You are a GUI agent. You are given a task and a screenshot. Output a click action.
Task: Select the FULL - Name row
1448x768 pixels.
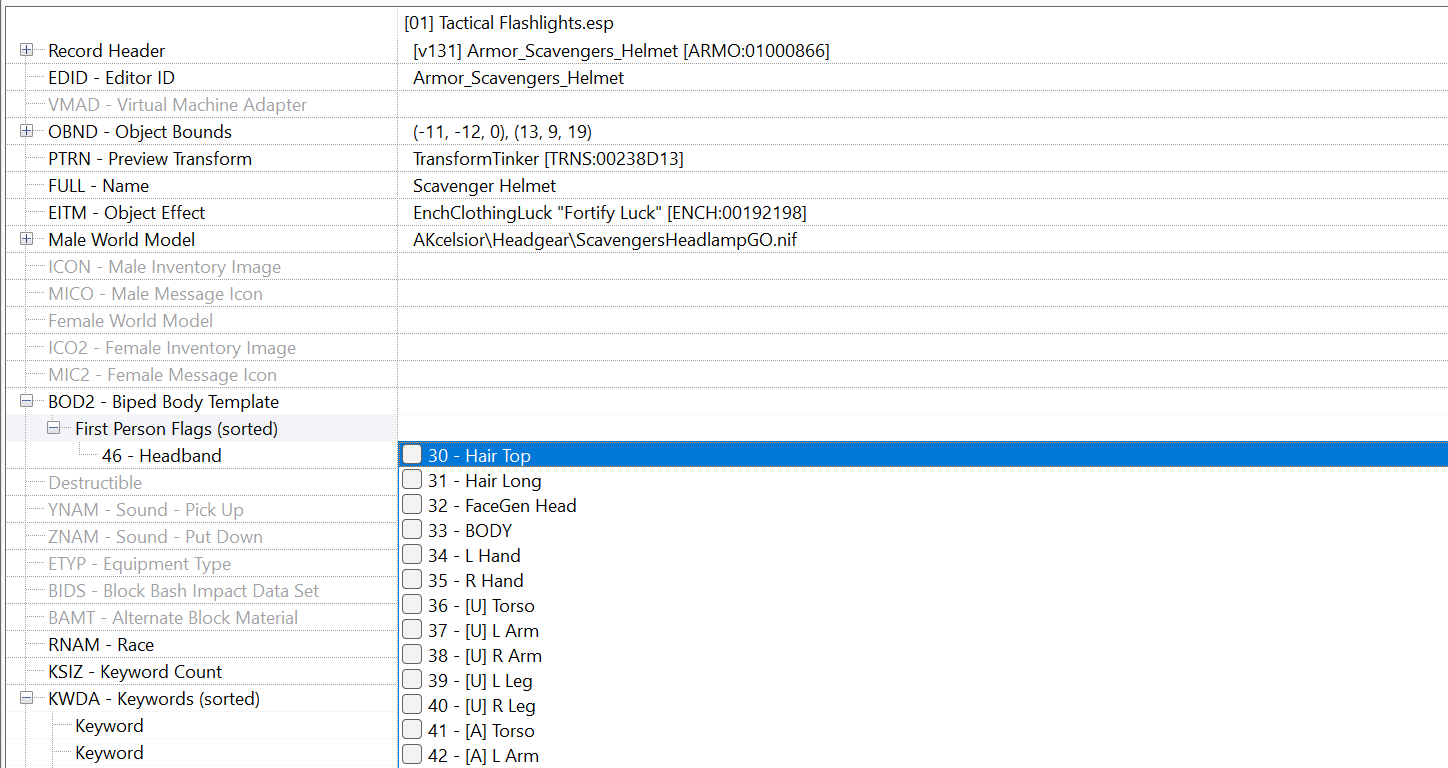[x=98, y=185]
